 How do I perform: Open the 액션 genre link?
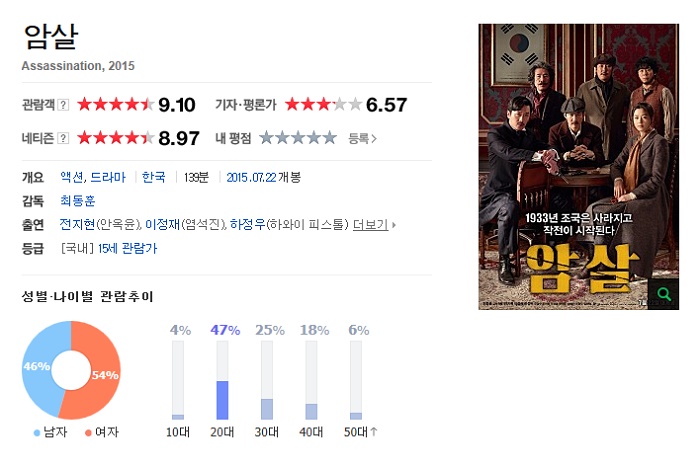71,177
